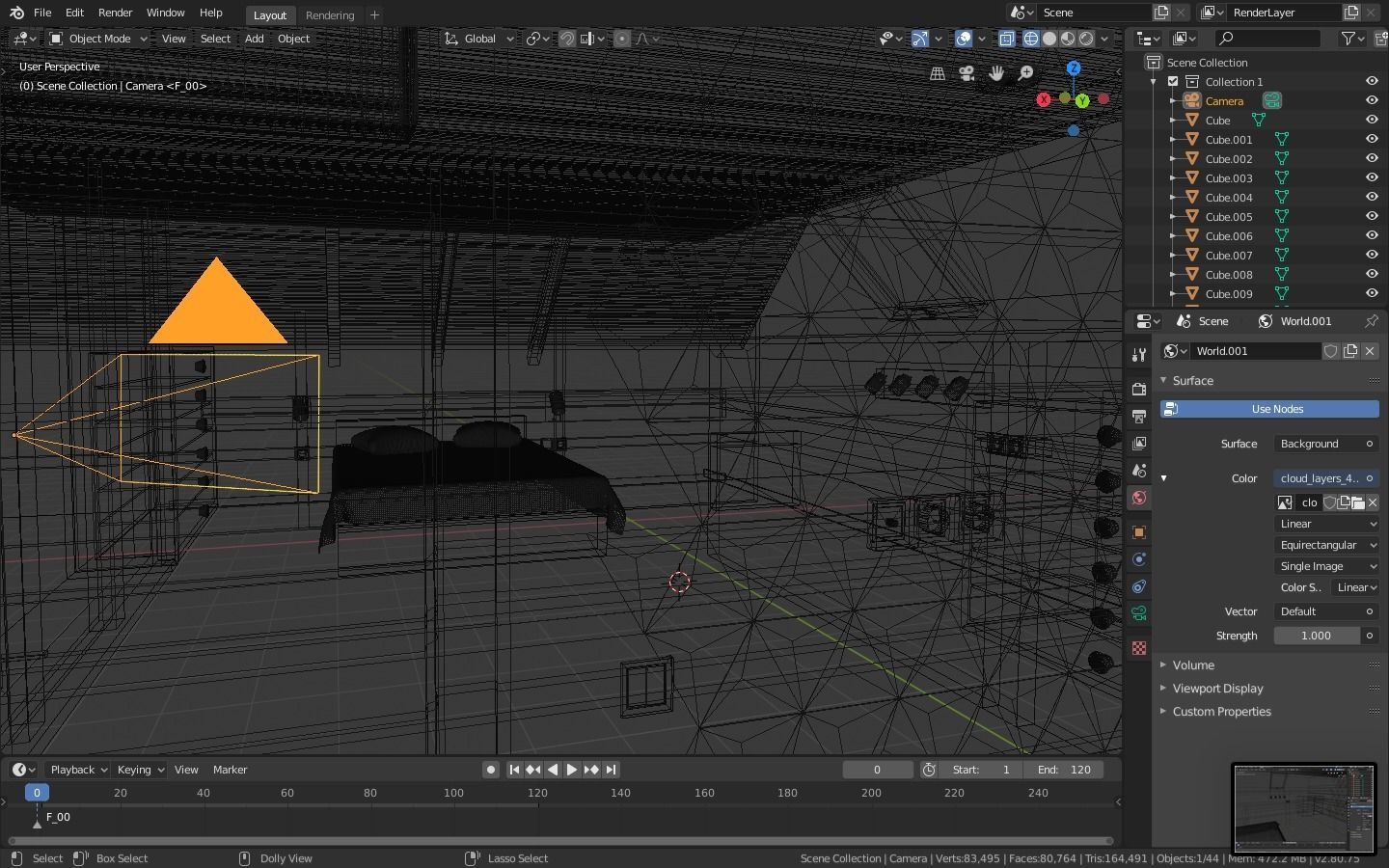Hide Cube.007 via eye icon
The width and height of the screenshot is (1389, 868).
(1371, 255)
